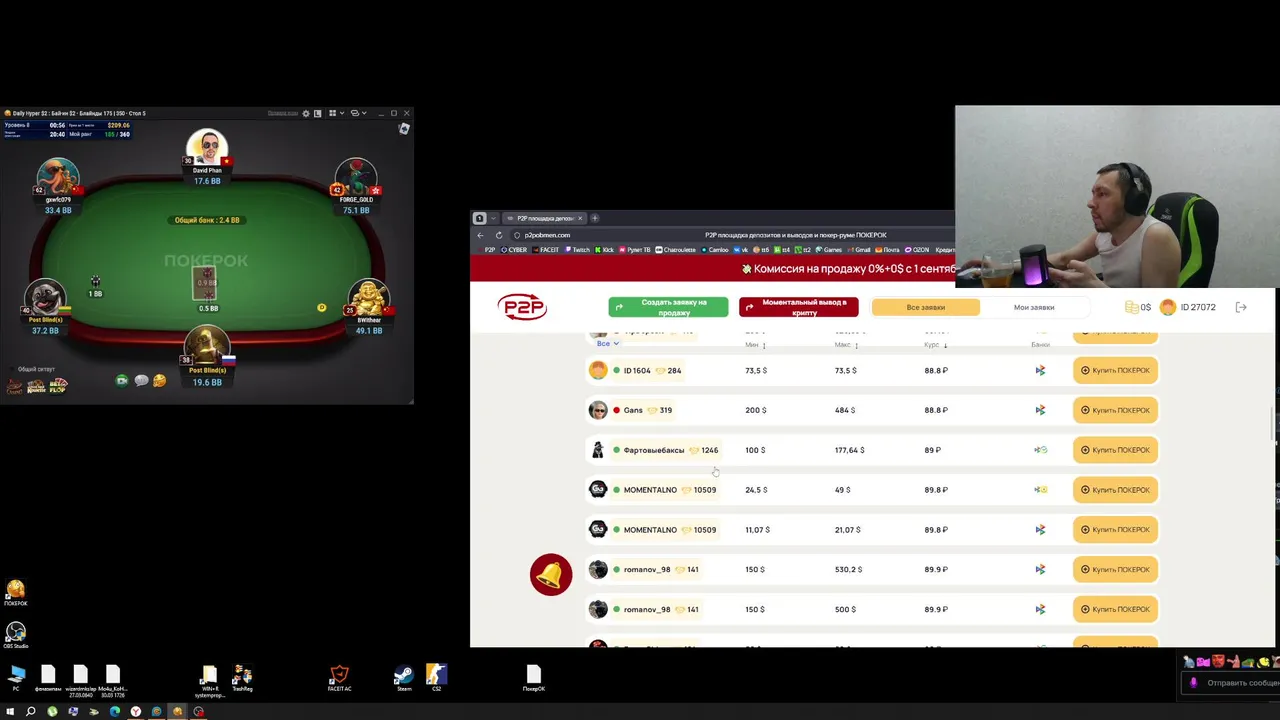1280x720 pixels.
Task: Open the taskbar search
Action: (31, 711)
